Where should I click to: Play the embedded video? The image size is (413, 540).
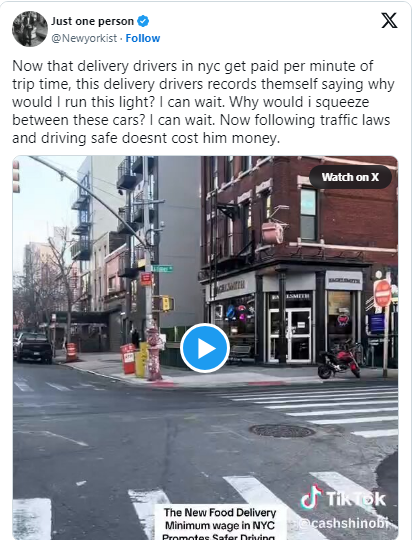coord(205,348)
